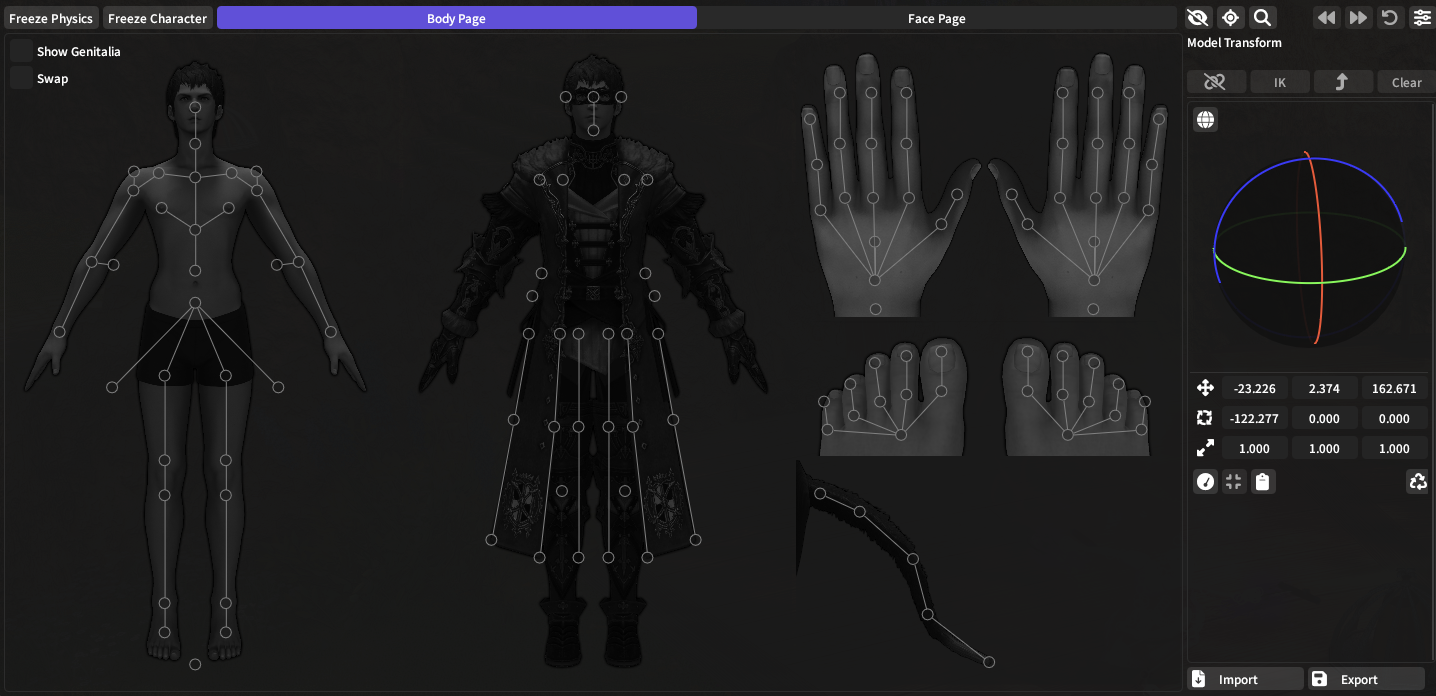
Task: Click the rewind (undo) double-arrow icon
Action: pyautogui.click(x=1326, y=18)
